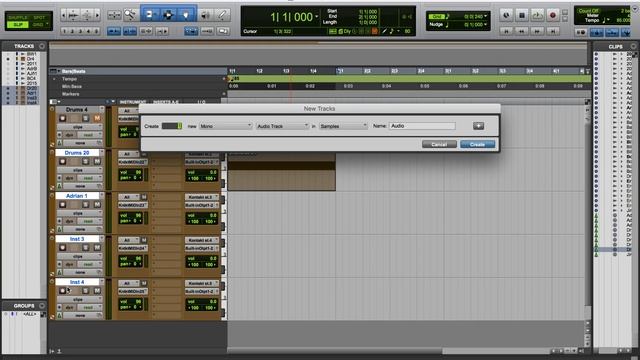Select Slip edit mode
Viewport: 640px width, 360px height.
pyautogui.click(x=18, y=25)
